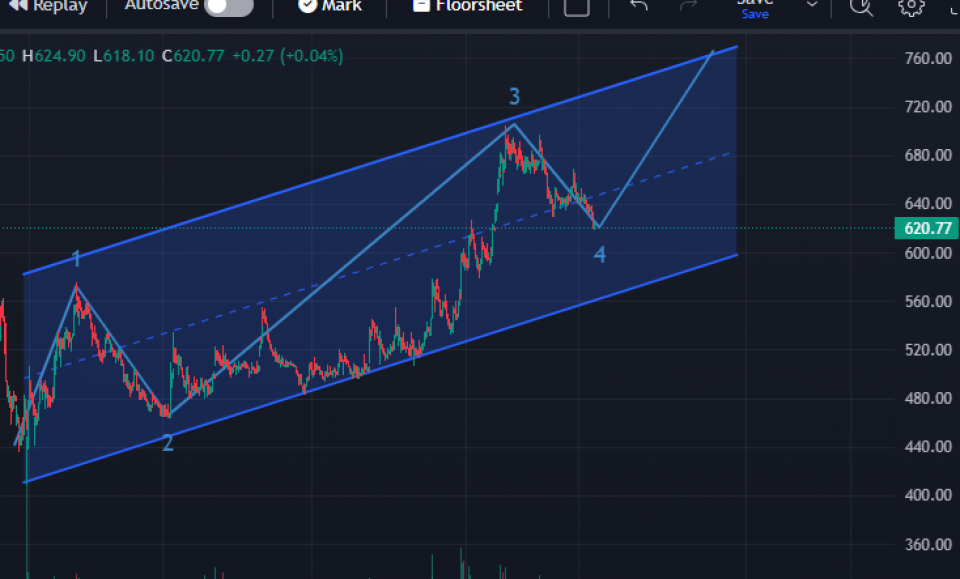Redo the last undone action
The height and width of the screenshot is (579, 960).
688,6
